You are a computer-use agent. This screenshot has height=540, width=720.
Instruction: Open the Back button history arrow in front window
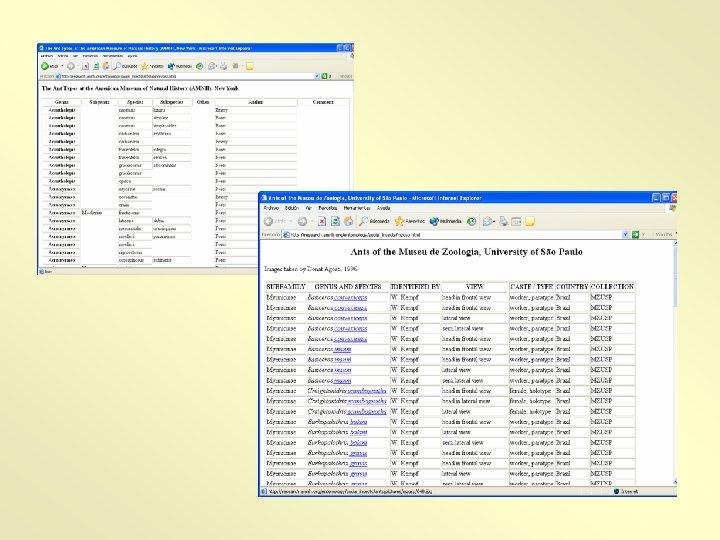click(x=292, y=221)
